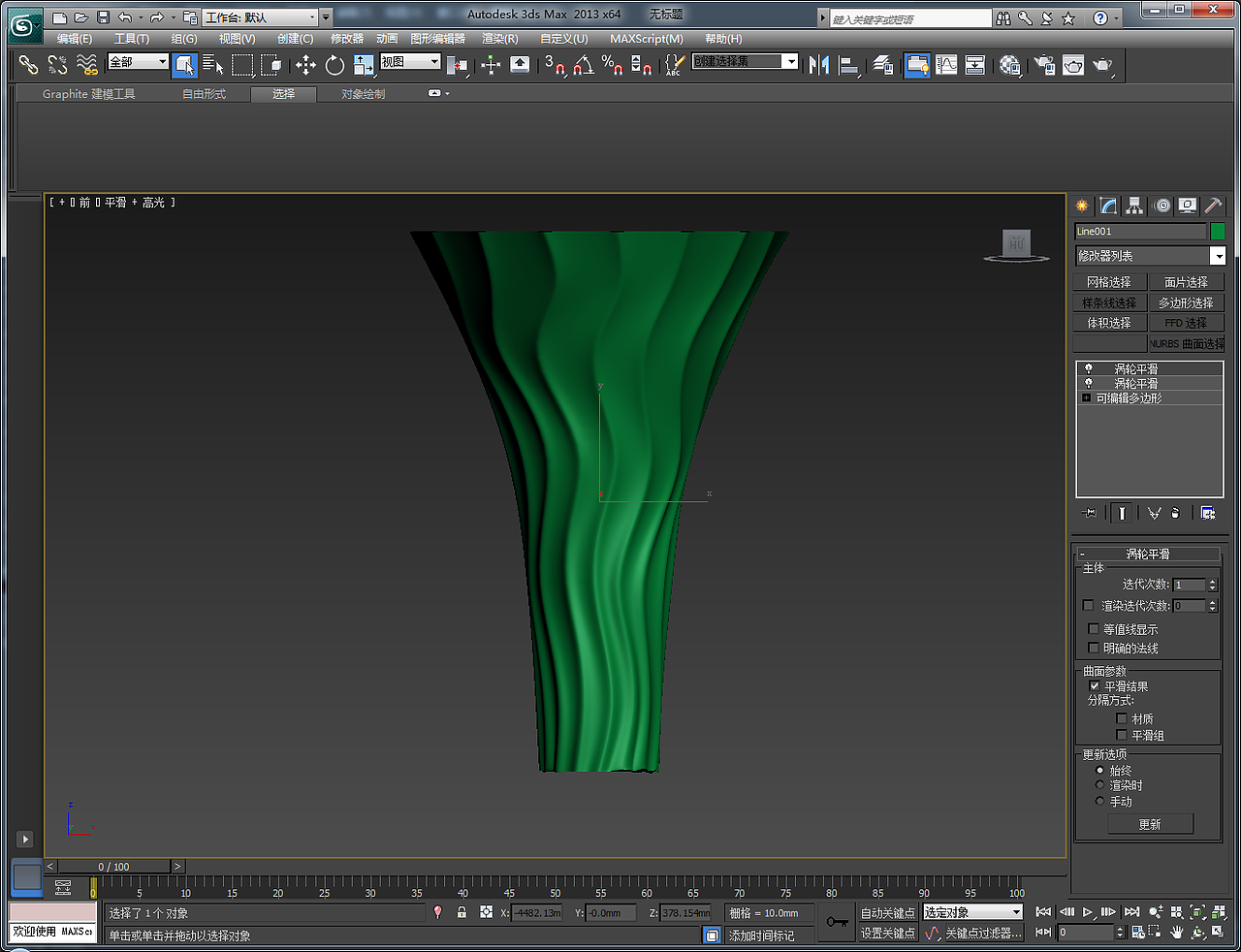Activate the Select and Move tool
The height and width of the screenshot is (952, 1241).
coord(305,65)
